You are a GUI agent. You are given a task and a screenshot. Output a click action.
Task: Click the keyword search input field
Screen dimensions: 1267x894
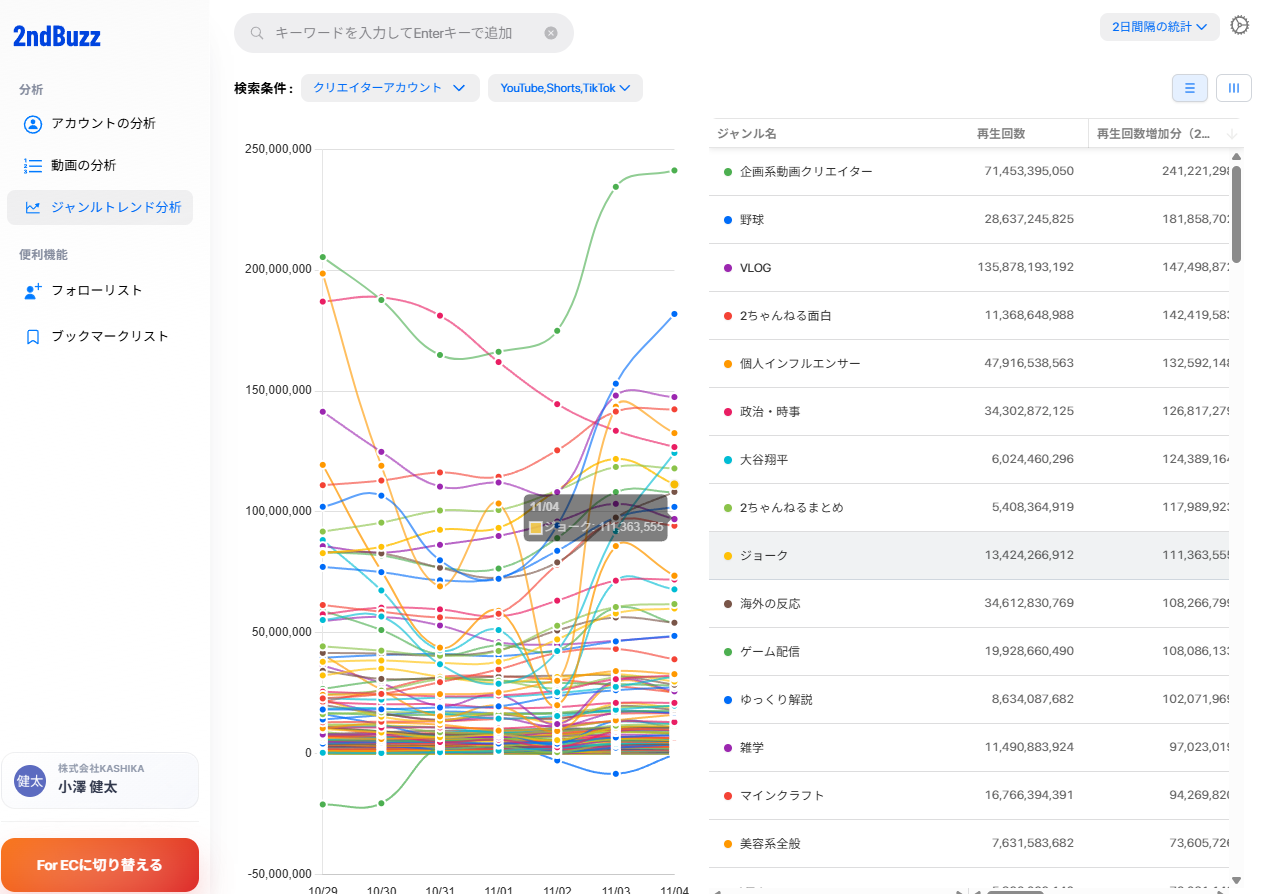point(400,33)
